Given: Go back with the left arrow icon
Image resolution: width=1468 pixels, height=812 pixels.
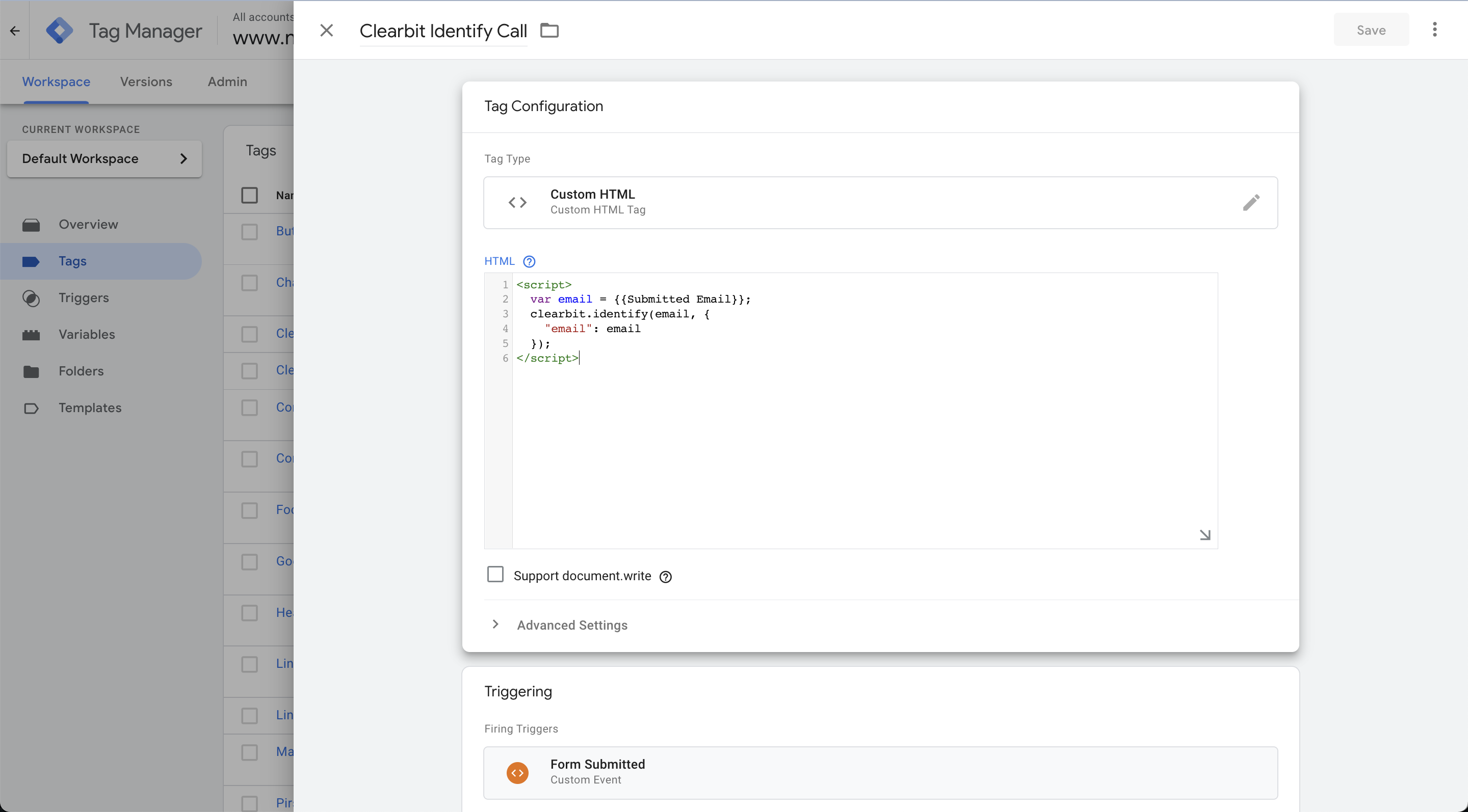Looking at the screenshot, I should 15,31.
